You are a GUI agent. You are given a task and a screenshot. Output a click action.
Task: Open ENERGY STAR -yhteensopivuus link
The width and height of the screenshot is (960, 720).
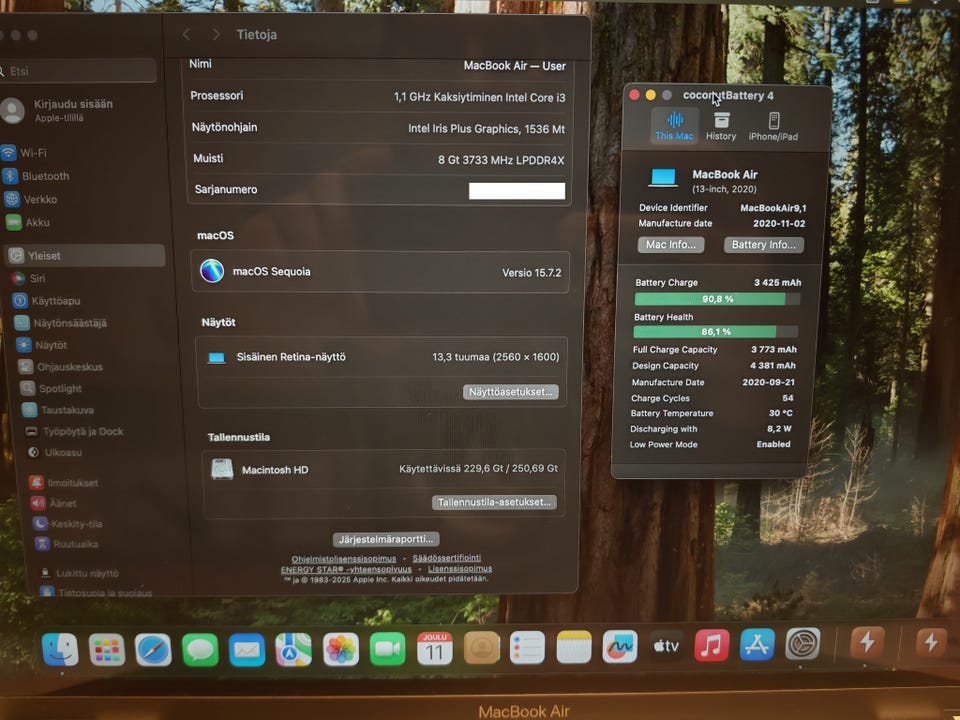346,569
